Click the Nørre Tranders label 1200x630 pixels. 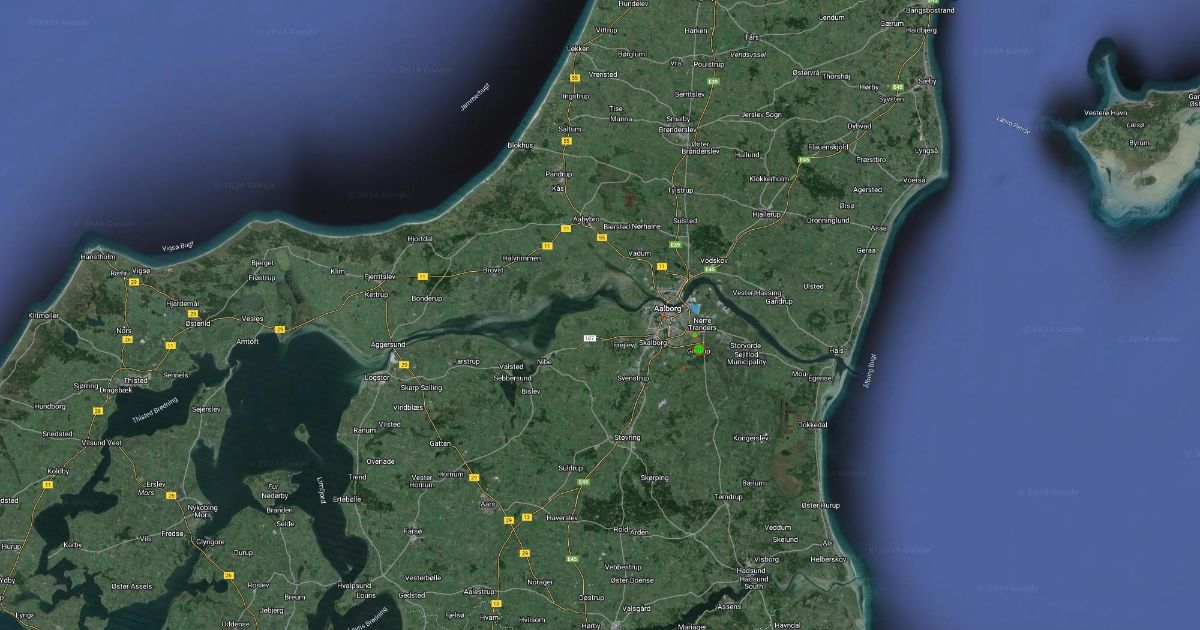701,324
